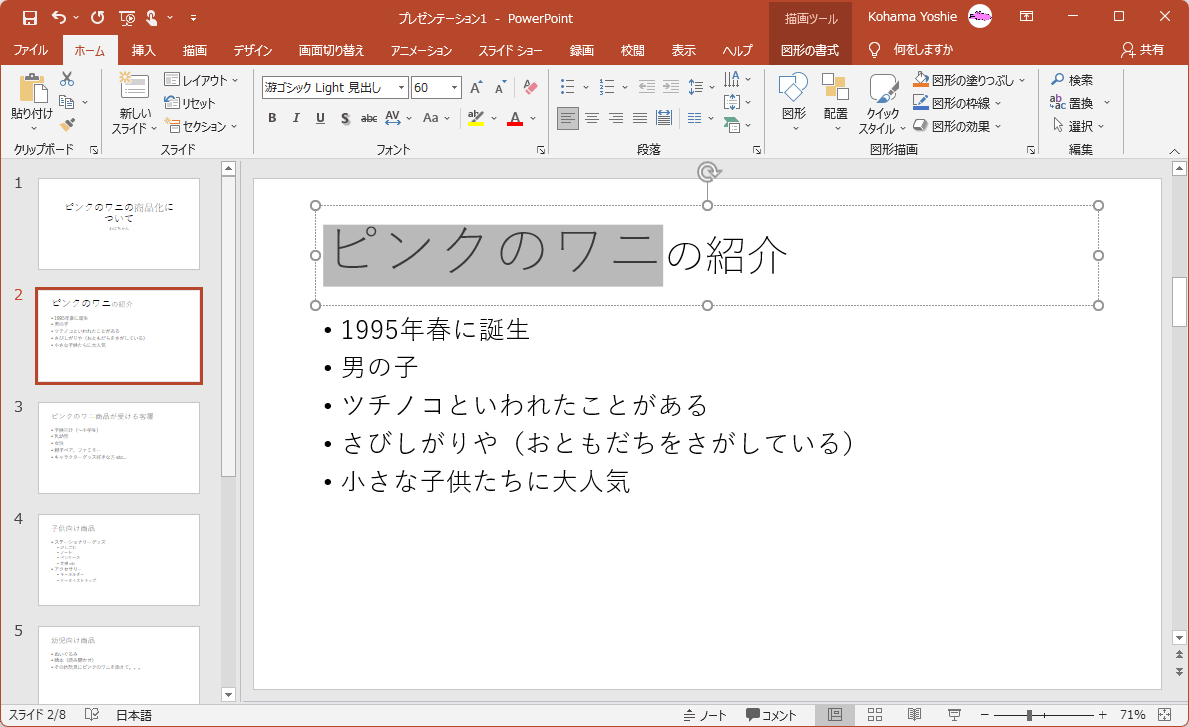The height and width of the screenshot is (727, 1189).
Task: Apply yellow text highlight color
Action: [476, 118]
